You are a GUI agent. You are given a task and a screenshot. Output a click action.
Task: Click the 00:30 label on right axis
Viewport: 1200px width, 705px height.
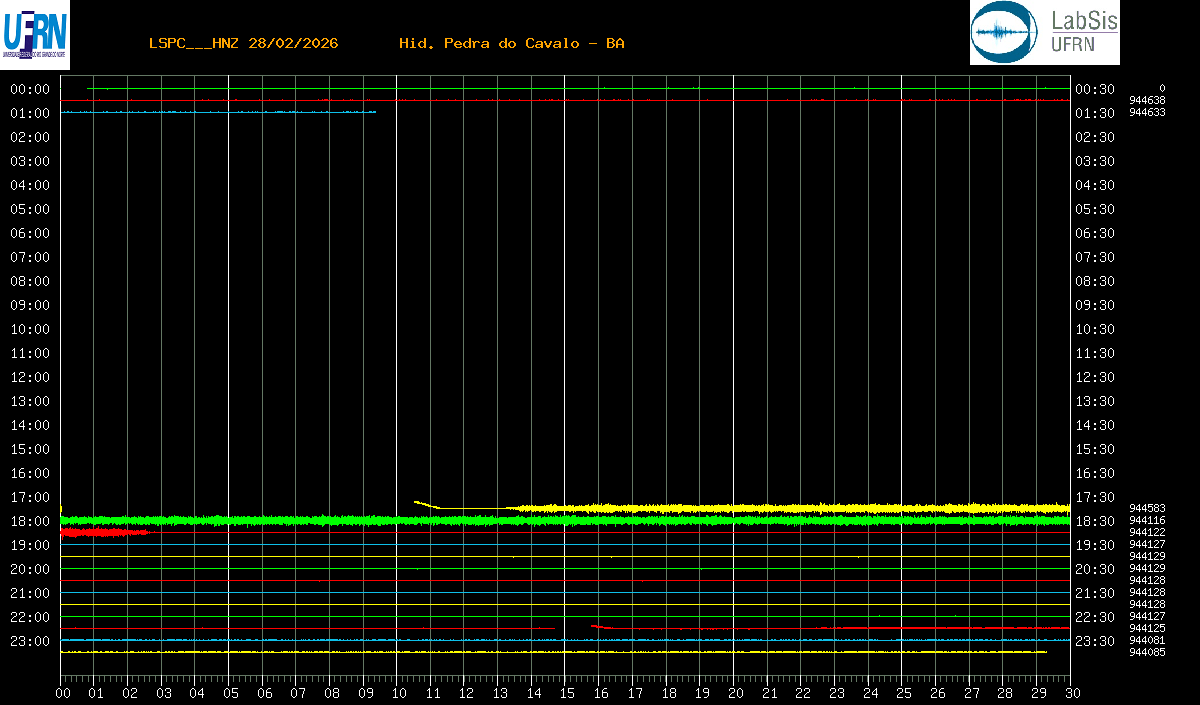click(1095, 89)
